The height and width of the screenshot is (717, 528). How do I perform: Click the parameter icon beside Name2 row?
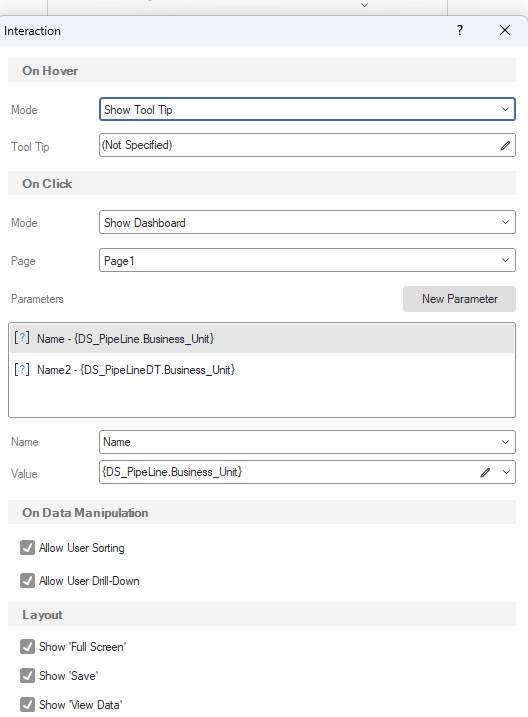[x=21, y=369]
